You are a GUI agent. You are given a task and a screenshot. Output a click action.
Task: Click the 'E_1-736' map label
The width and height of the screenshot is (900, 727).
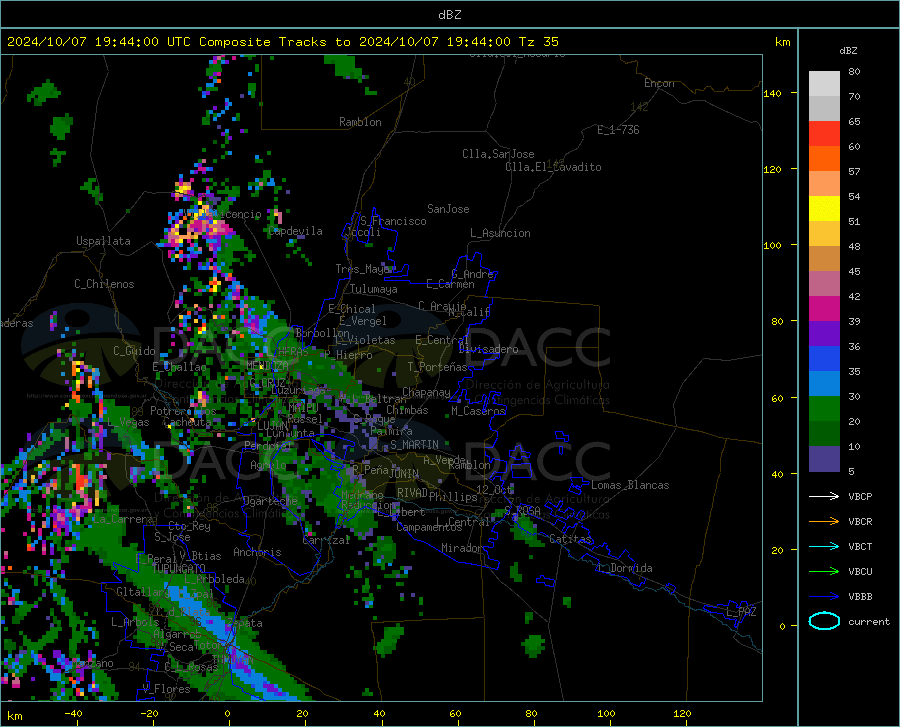click(618, 130)
